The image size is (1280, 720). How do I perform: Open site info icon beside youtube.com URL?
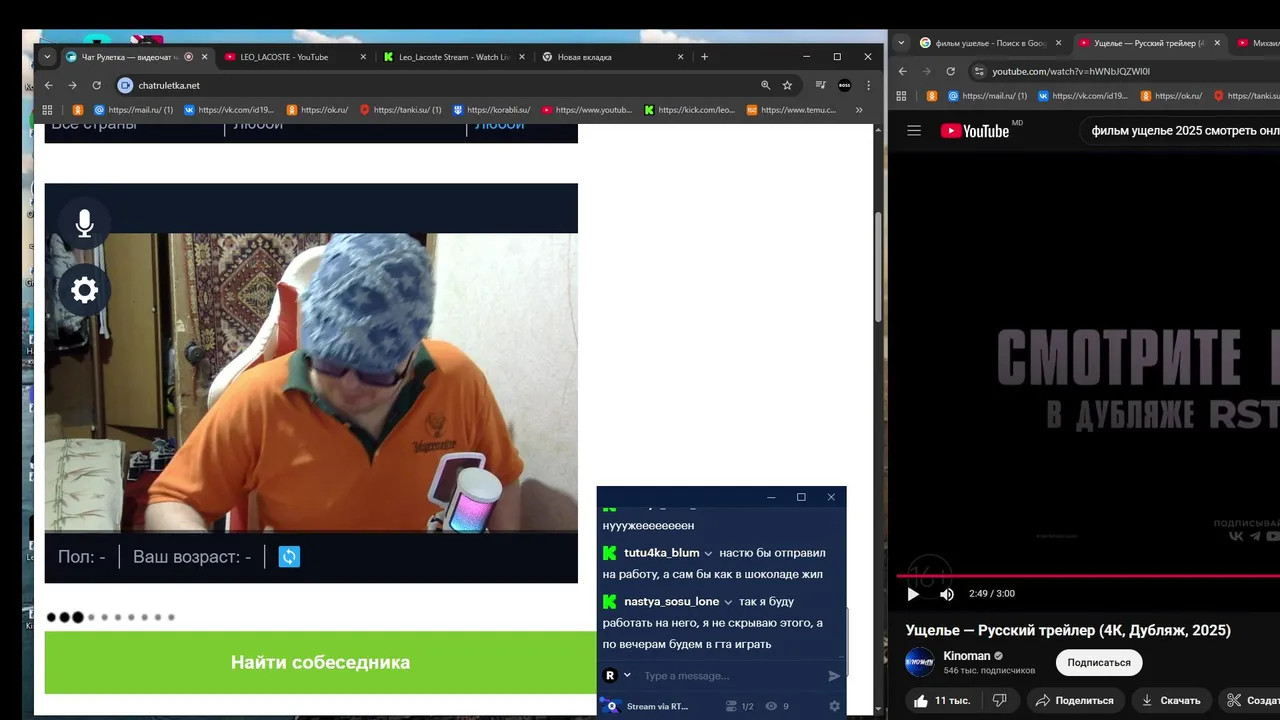click(x=979, y=71)
